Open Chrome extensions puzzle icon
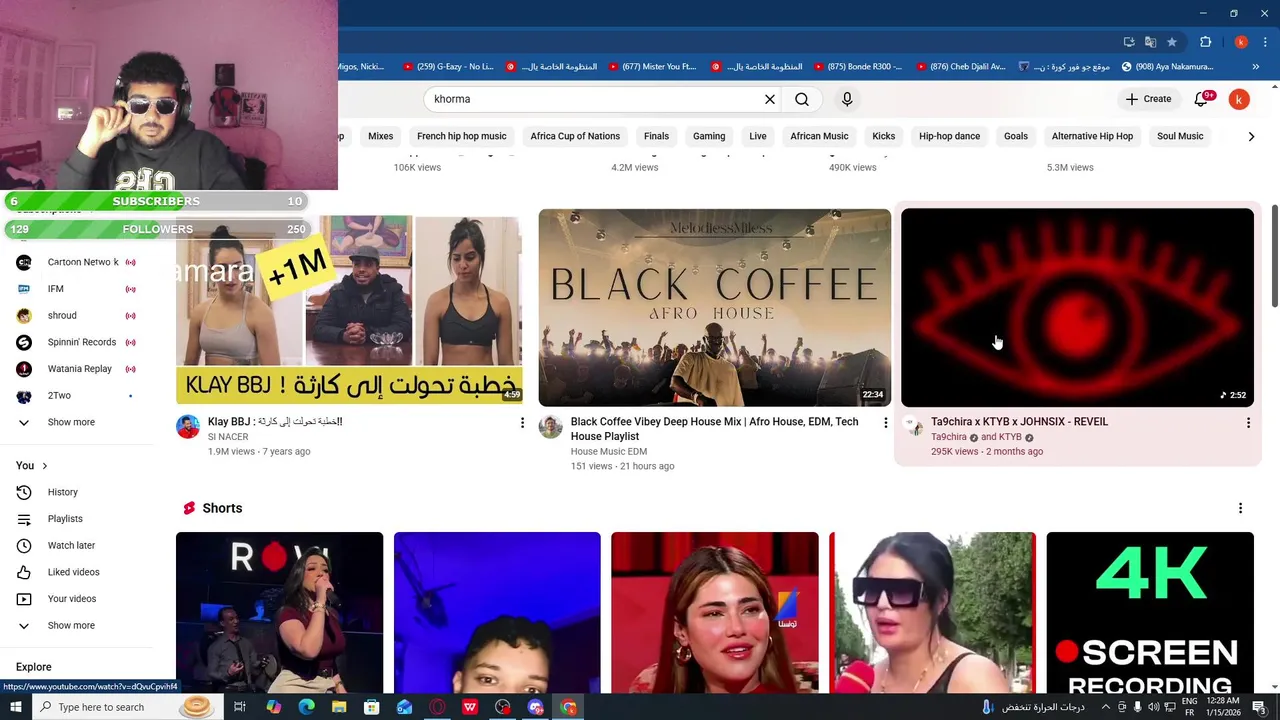 pos(1205,42)
